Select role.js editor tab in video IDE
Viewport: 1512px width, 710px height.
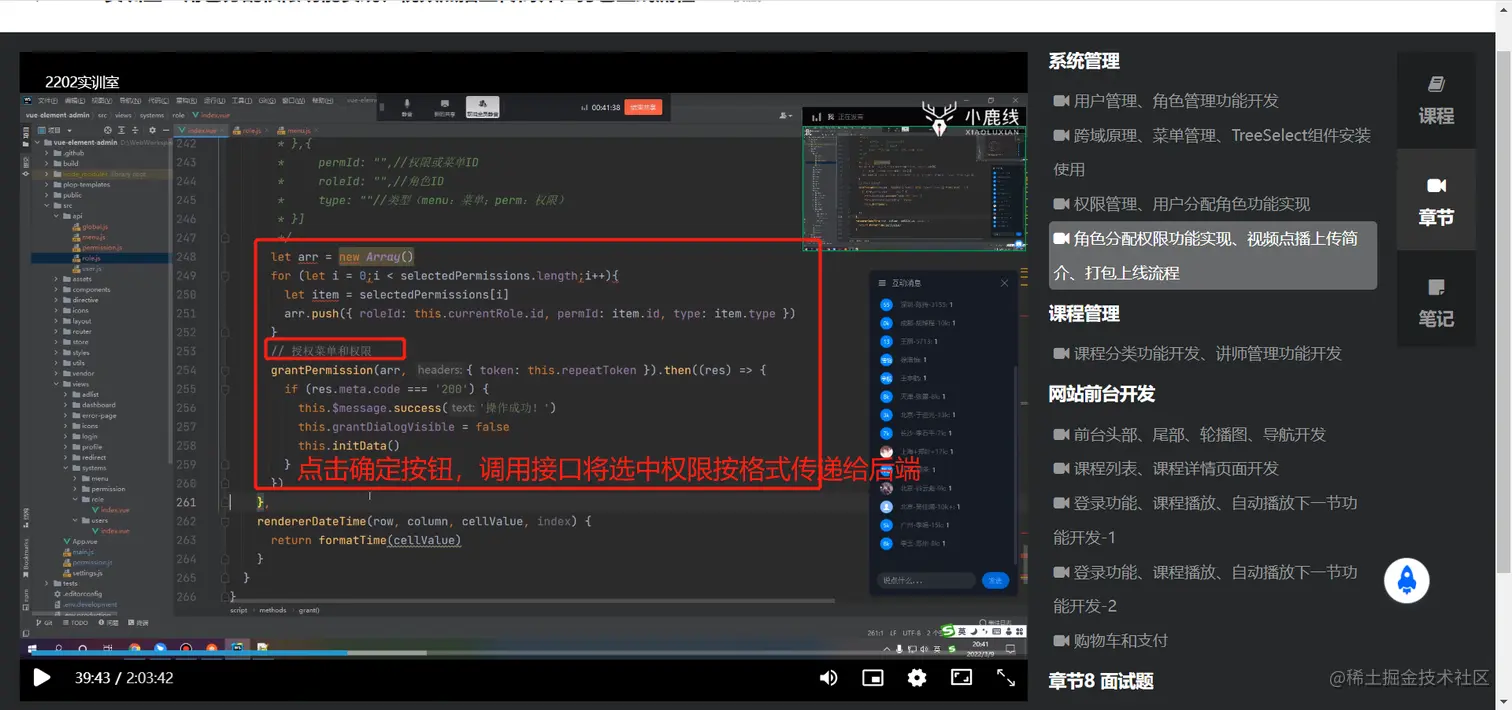click(251, 130)
